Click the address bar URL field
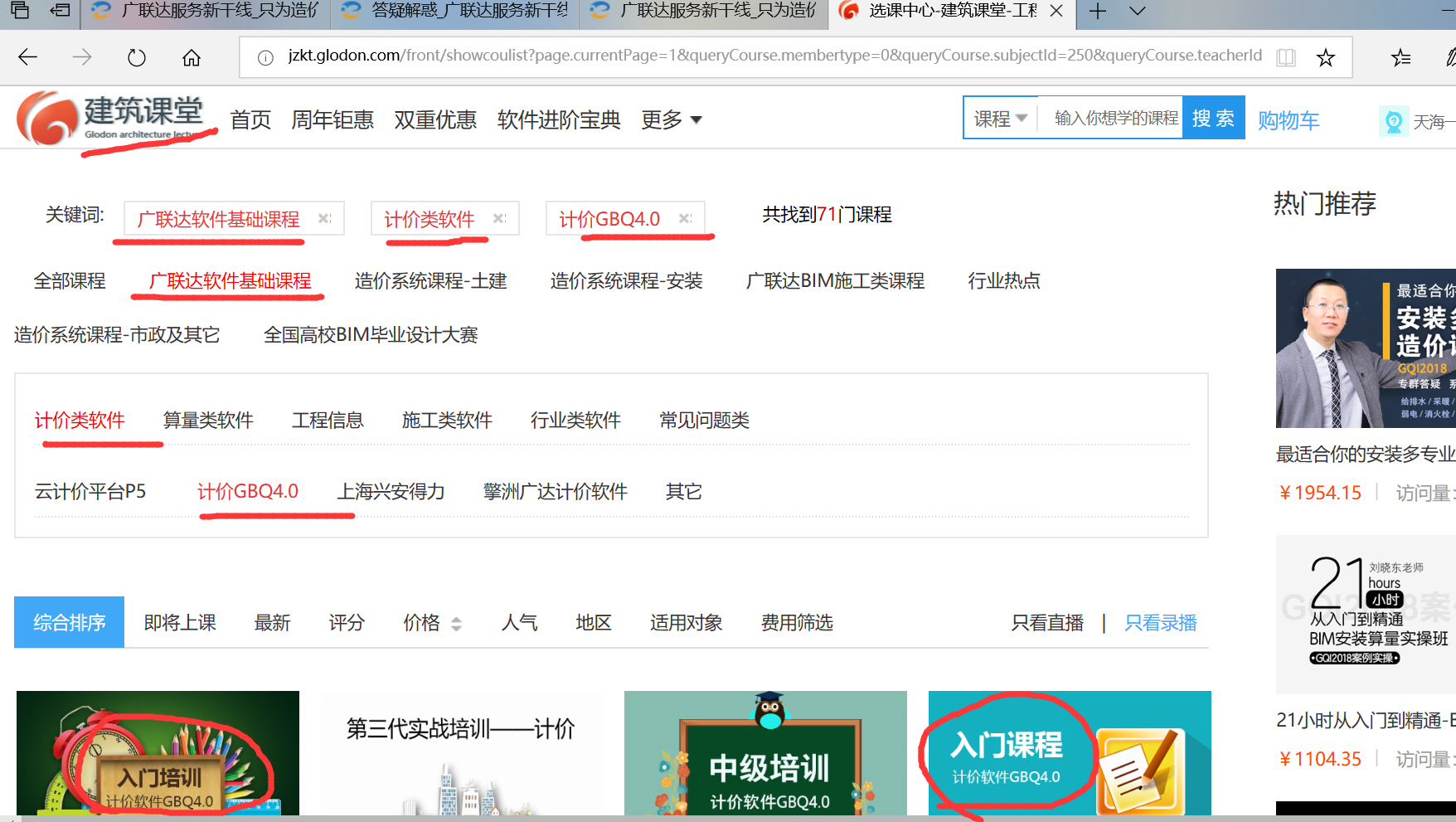Screen dimensions: 1456x822 [x=774, y=56]
